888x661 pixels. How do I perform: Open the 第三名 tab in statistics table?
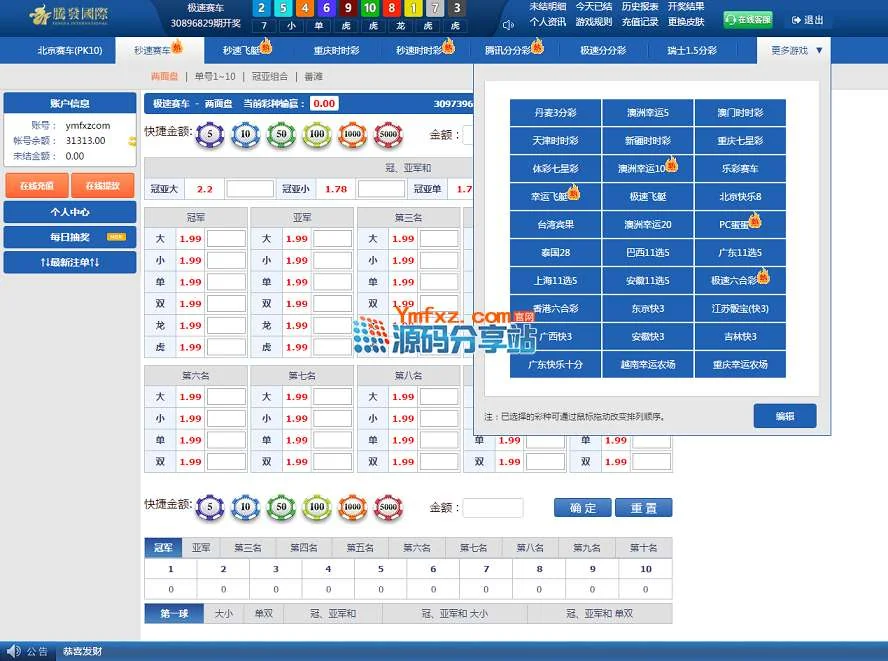[248, 548]
